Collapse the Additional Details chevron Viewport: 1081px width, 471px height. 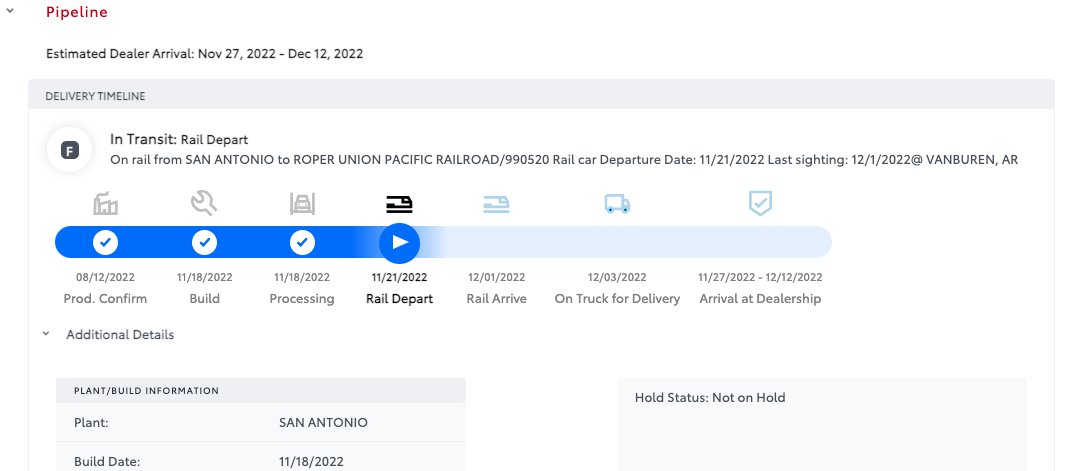(46, 334)
